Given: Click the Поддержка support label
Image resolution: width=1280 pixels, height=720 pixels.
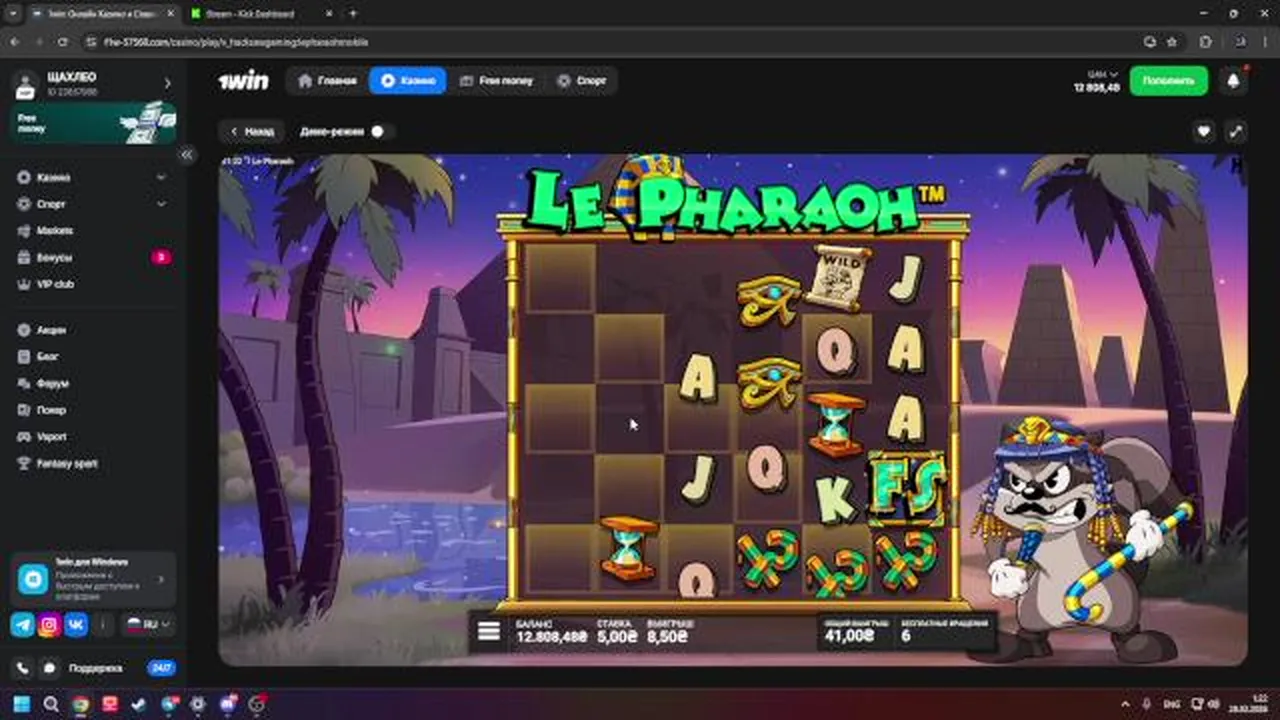Looking at the screenshot, I should [96, 667].
